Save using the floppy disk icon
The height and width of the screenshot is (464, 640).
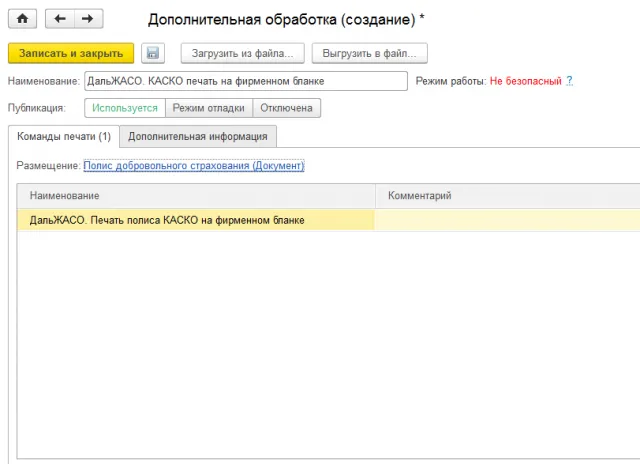[x=153, y=53]
